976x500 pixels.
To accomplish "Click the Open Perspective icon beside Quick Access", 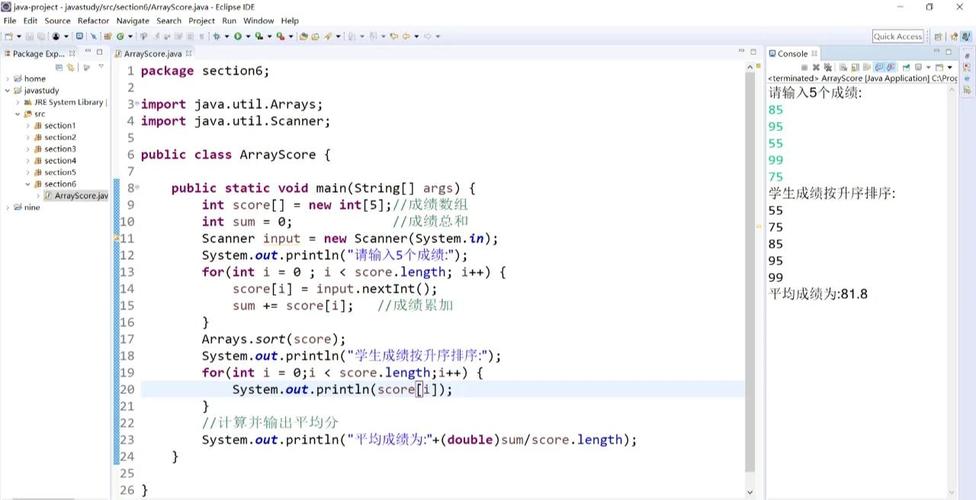I will click(x=939, y=37).
